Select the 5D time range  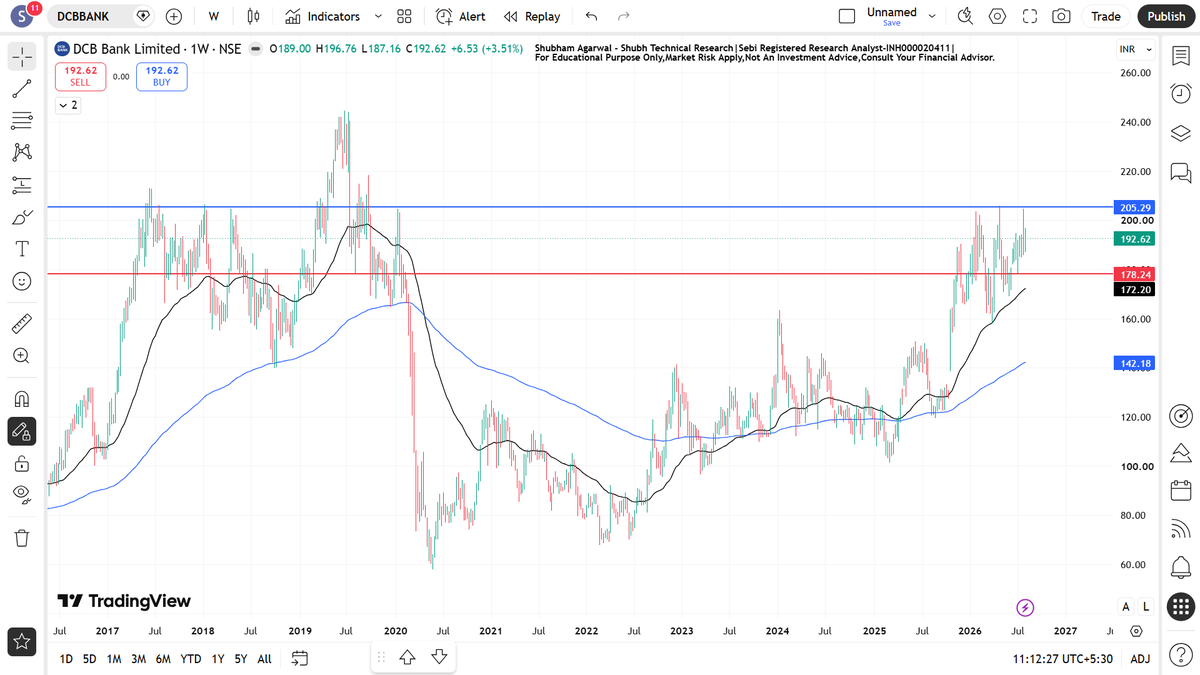90,658
